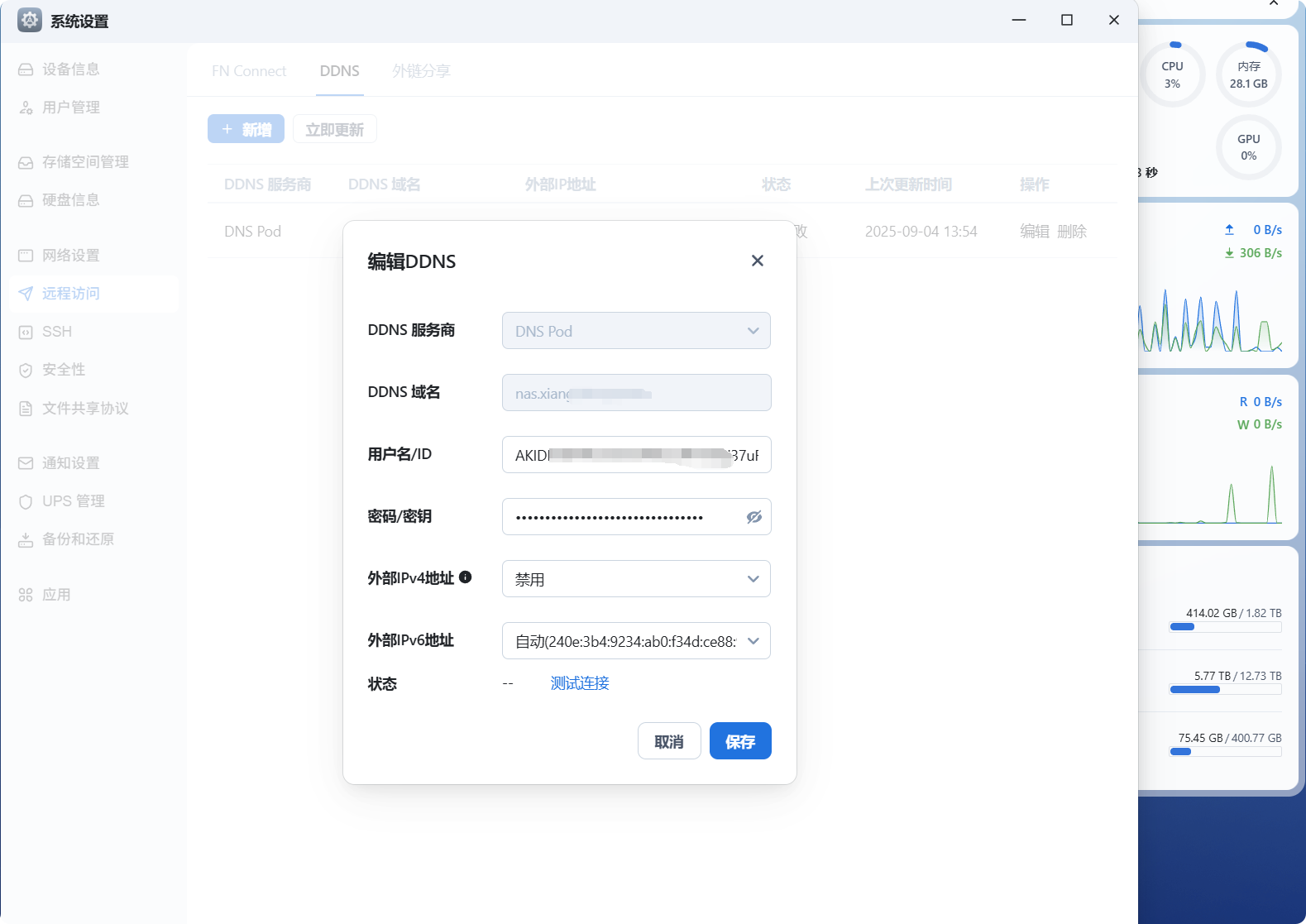
Task: Click the UPS 管理 sidebar icon
Action: tap(26, 501)
